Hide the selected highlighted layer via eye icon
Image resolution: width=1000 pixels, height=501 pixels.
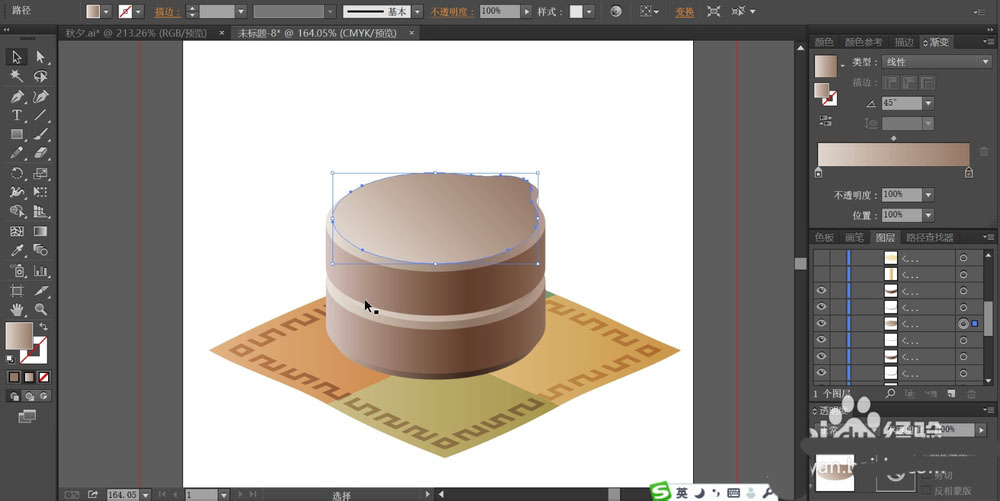click(821, 324)
